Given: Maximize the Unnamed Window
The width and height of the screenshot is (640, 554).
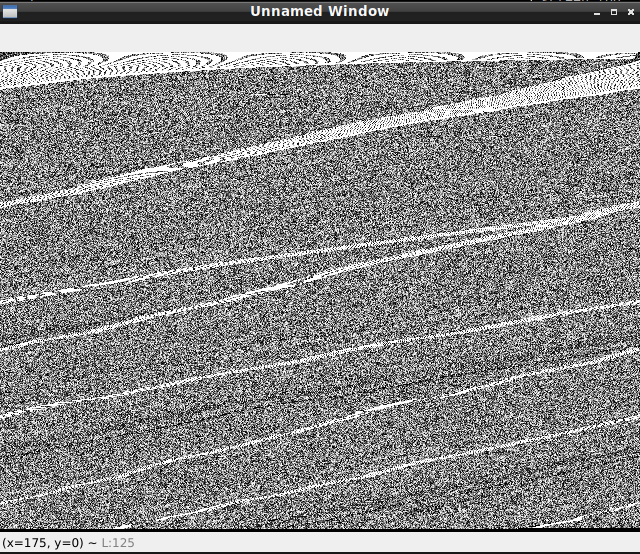Looking at the screenshot, I should (613, 11).
